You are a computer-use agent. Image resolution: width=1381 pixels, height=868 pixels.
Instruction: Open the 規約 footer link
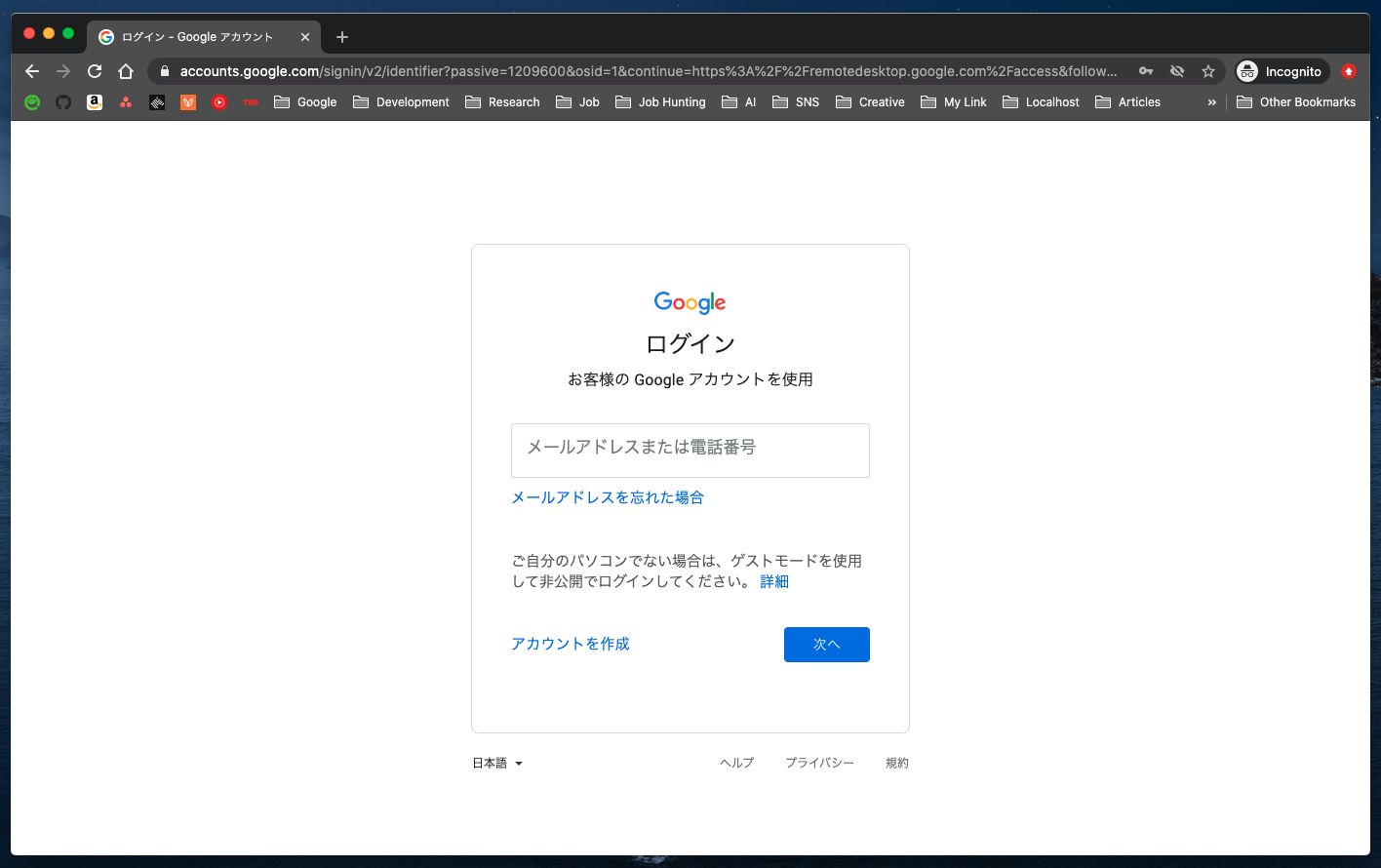(897, 763)
